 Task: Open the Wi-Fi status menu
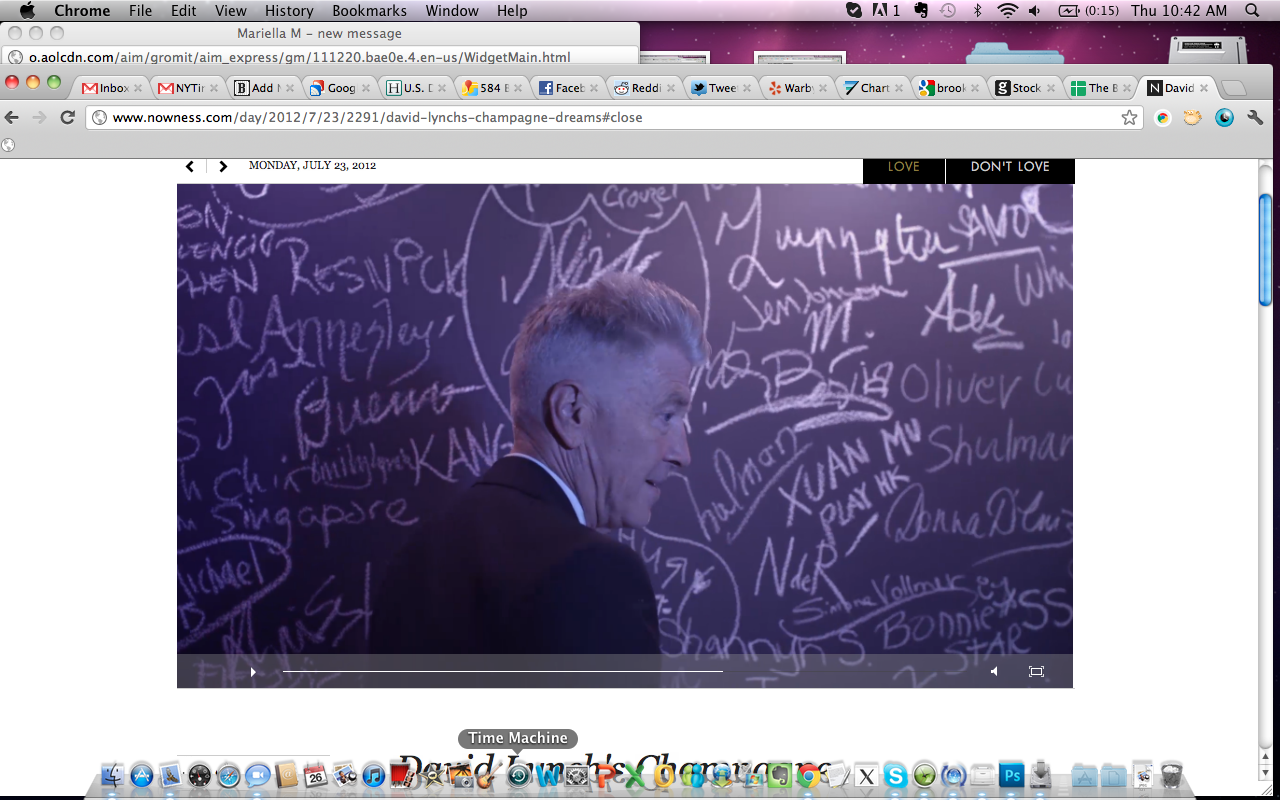coord(1007,11)
